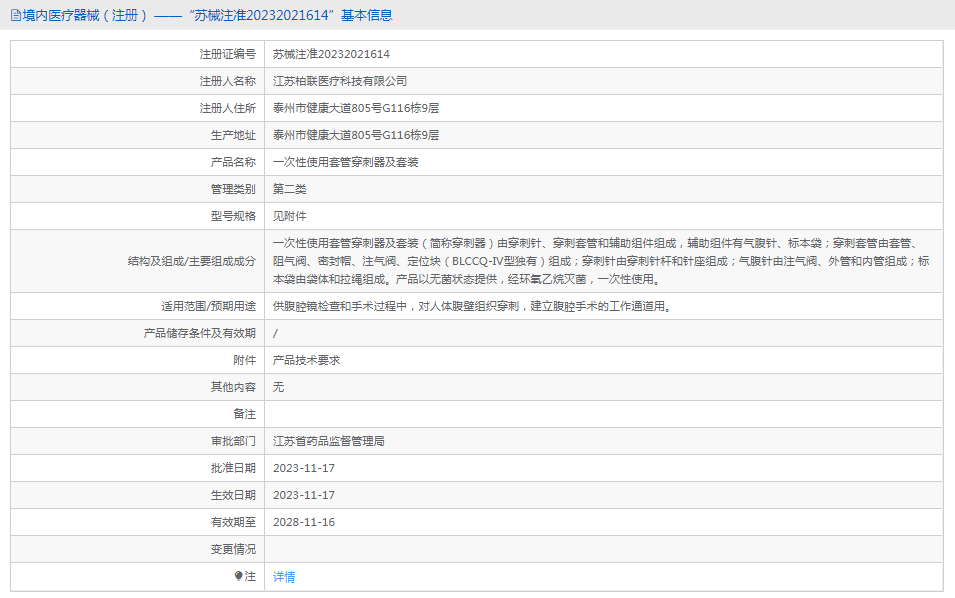Open the 详情 link in the 注 row

coord(284,577)
